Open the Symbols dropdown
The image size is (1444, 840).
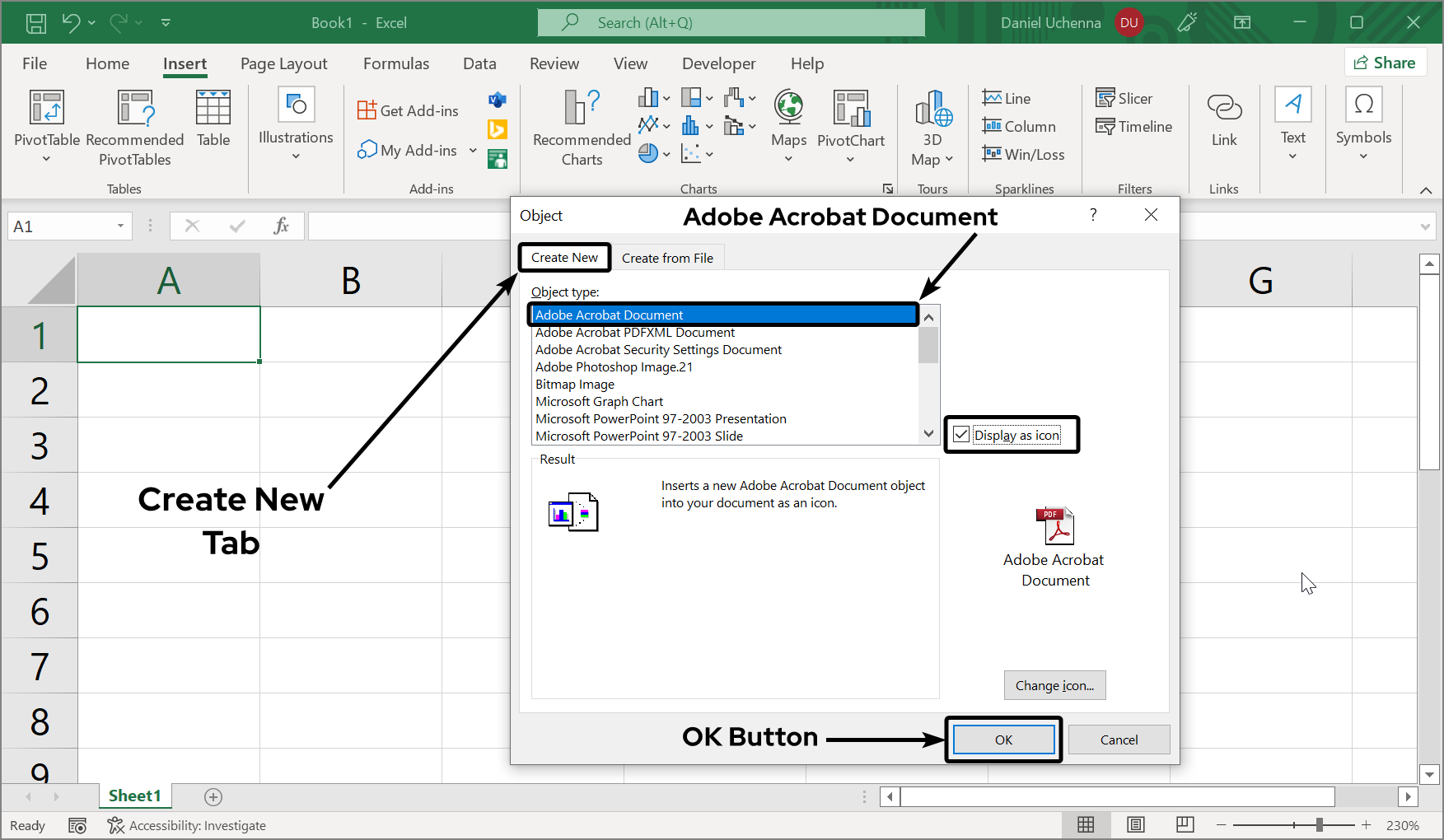1363,156
